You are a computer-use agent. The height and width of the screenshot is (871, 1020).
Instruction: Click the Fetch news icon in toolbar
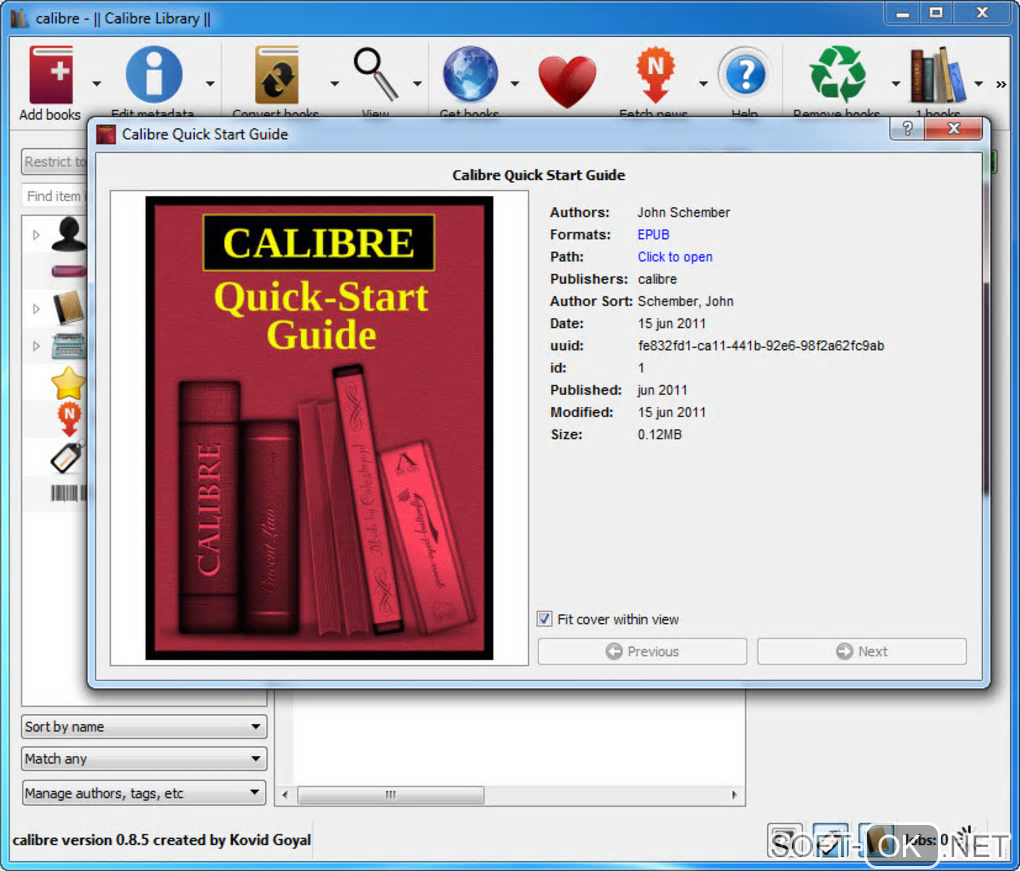(655, 74)
